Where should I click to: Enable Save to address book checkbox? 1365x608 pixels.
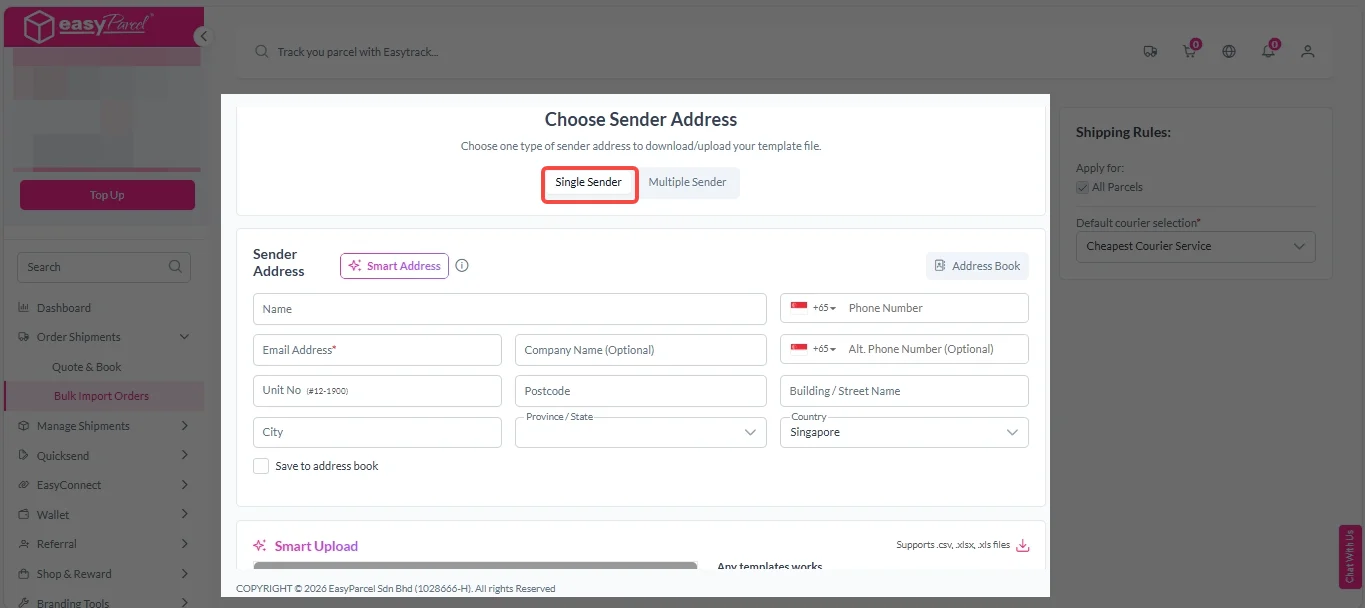click(261, 466)
